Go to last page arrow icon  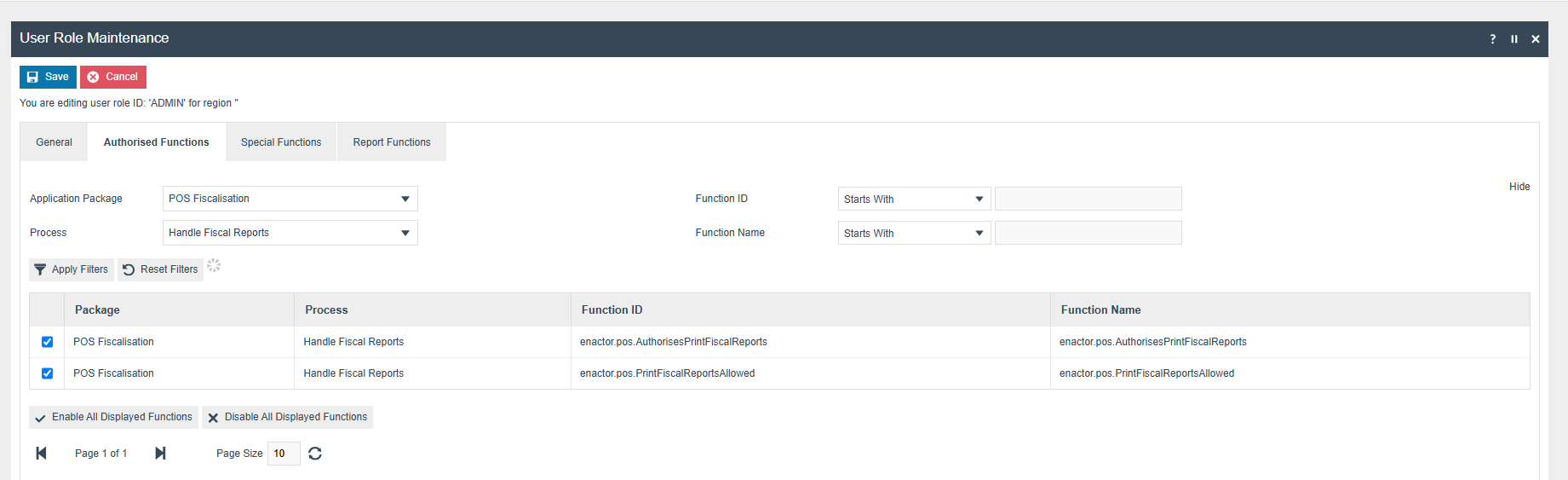tap(160, 454)
